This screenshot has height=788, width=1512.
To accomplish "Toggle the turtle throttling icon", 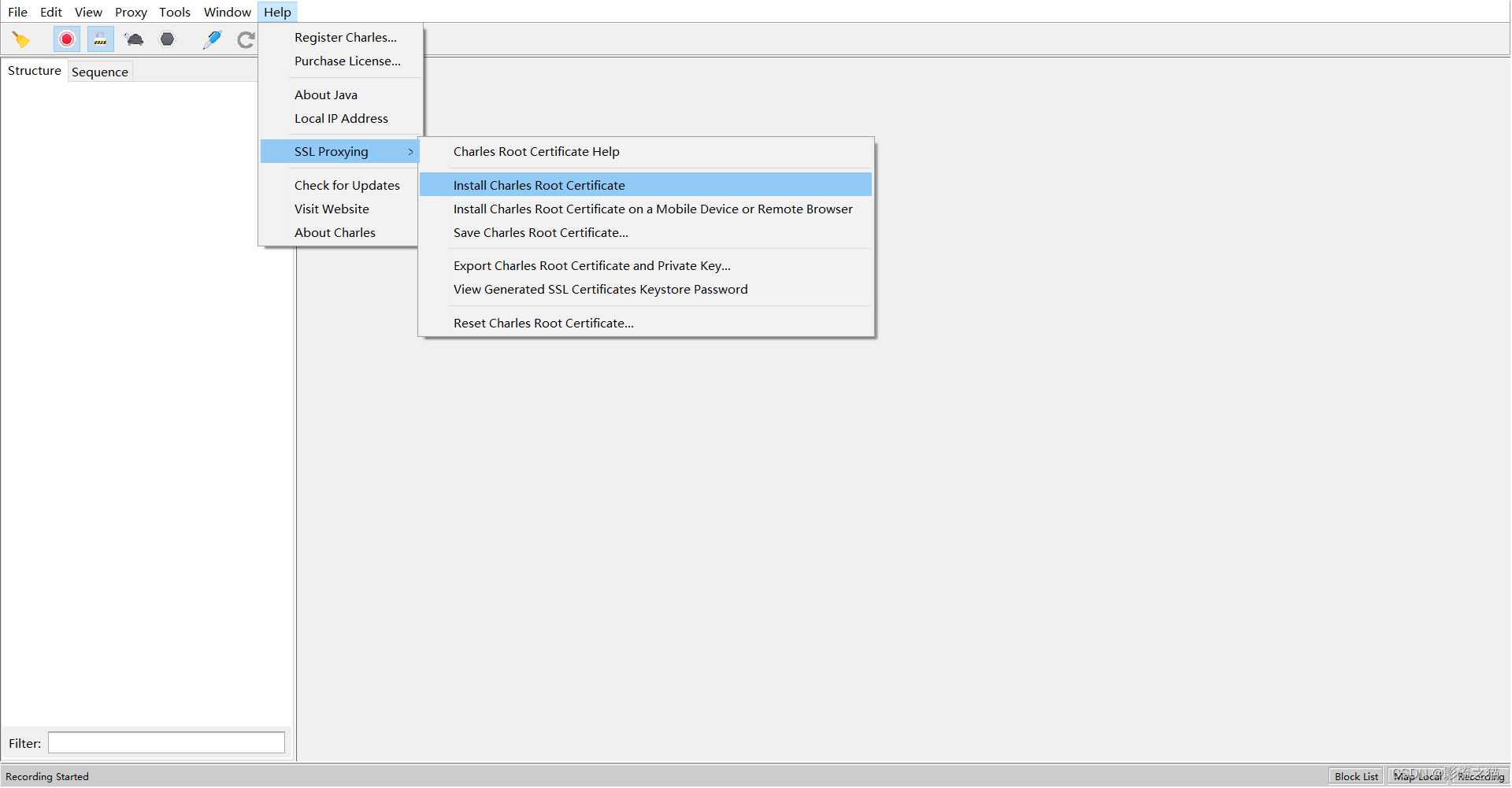I will pyautogui.click(x=134, y=39).
